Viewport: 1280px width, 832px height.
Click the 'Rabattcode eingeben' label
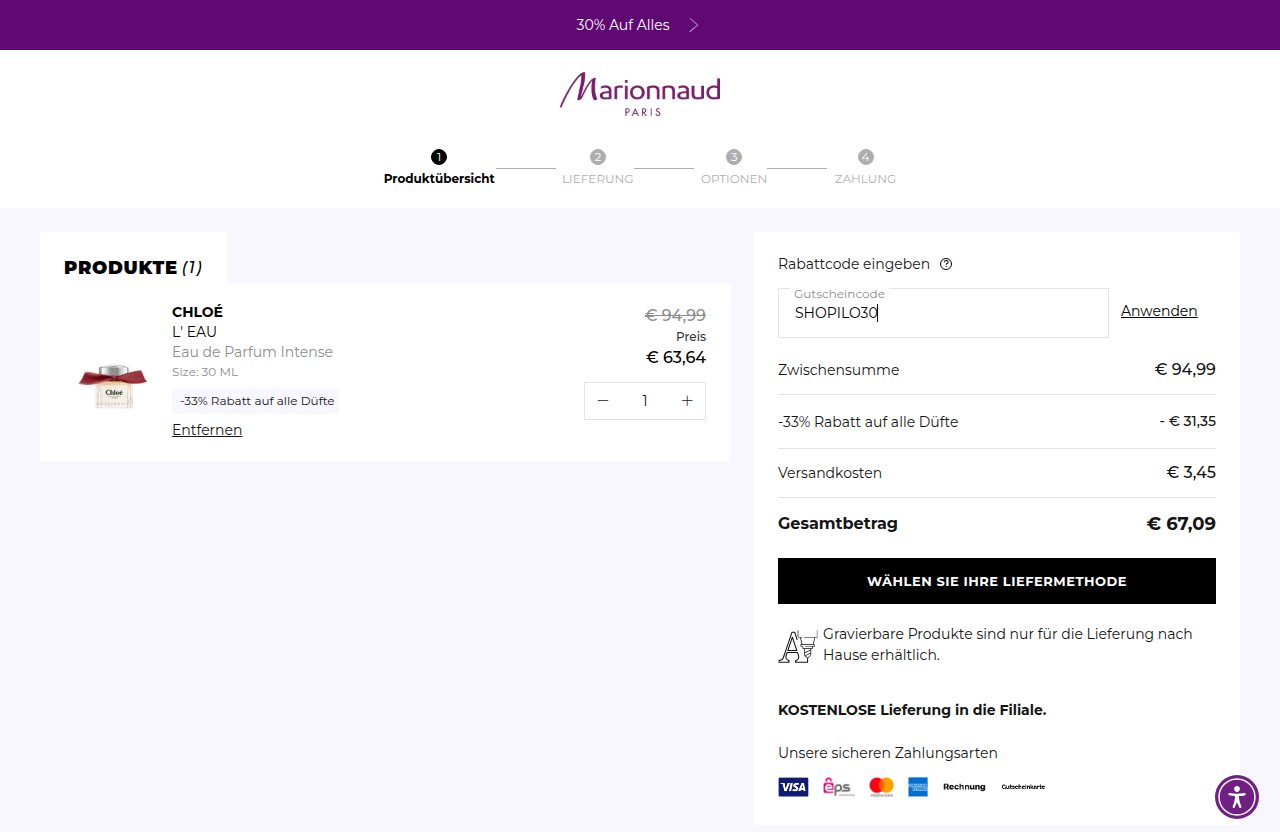click(854, 264)
